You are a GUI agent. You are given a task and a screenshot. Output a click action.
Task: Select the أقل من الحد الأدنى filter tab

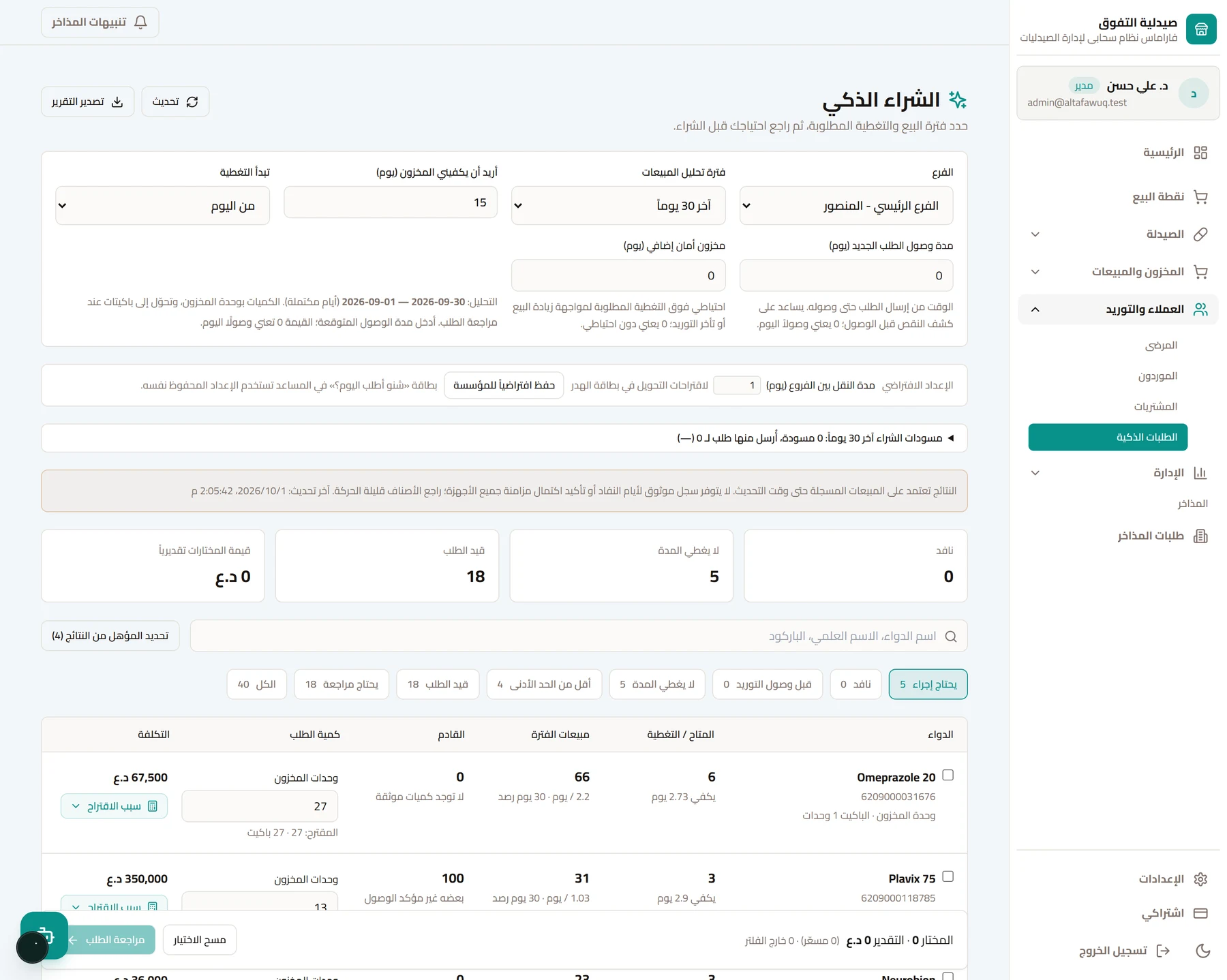pyautogui.click(x=544, y=684)
